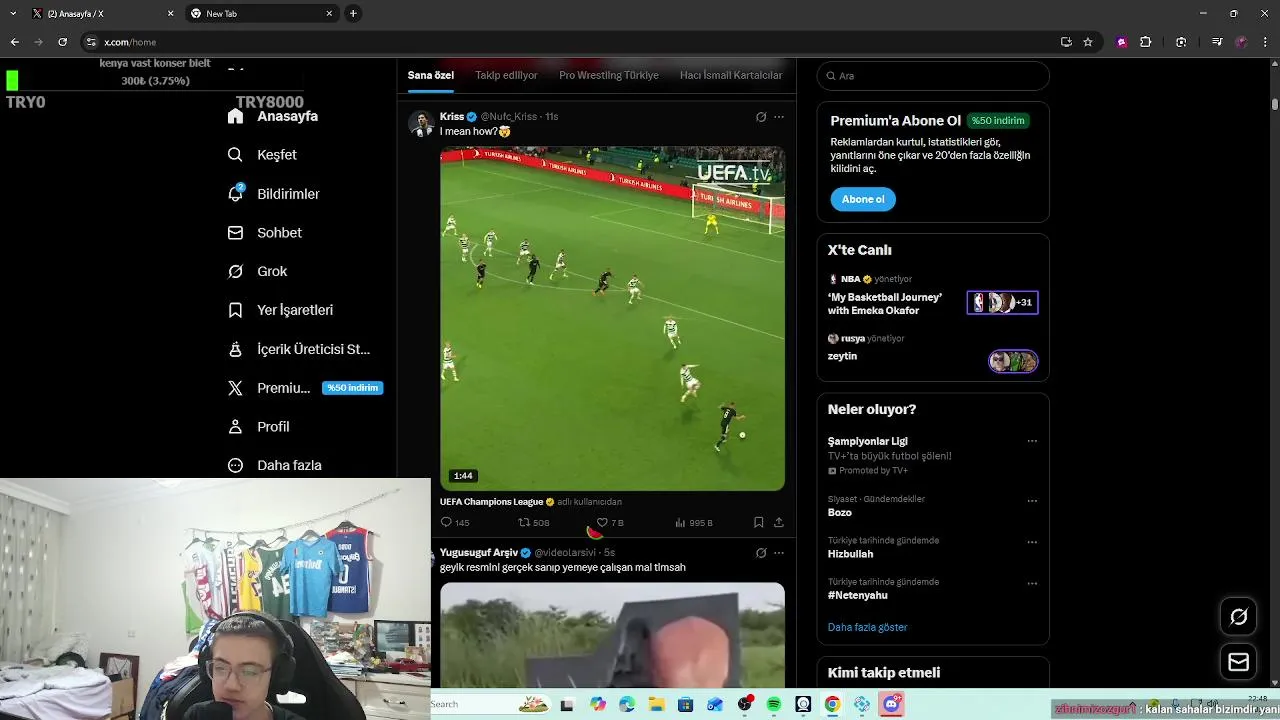Click Grok icon on Yugusuguf Arşiv post
The width and height of the screenshot is (1280, 720).
pos(761,553)
